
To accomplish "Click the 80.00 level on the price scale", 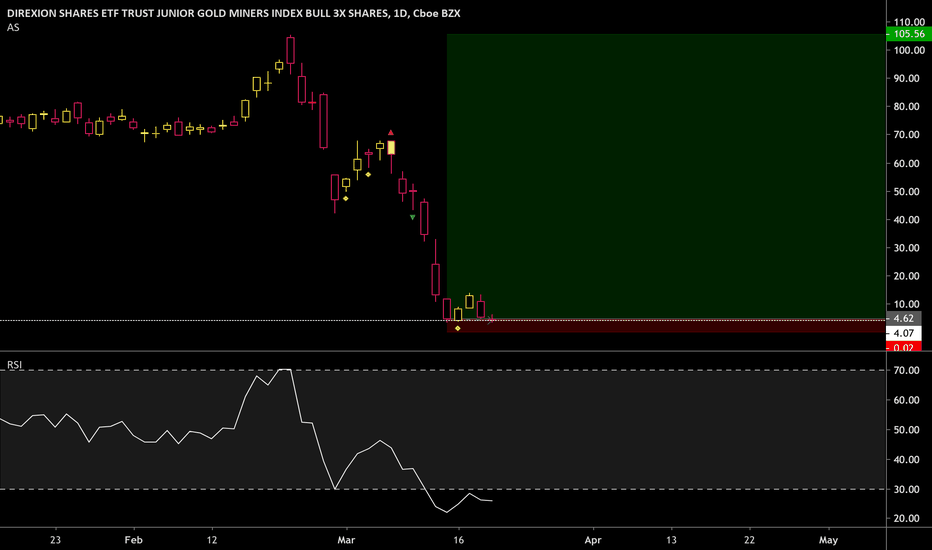I will 906,107.
